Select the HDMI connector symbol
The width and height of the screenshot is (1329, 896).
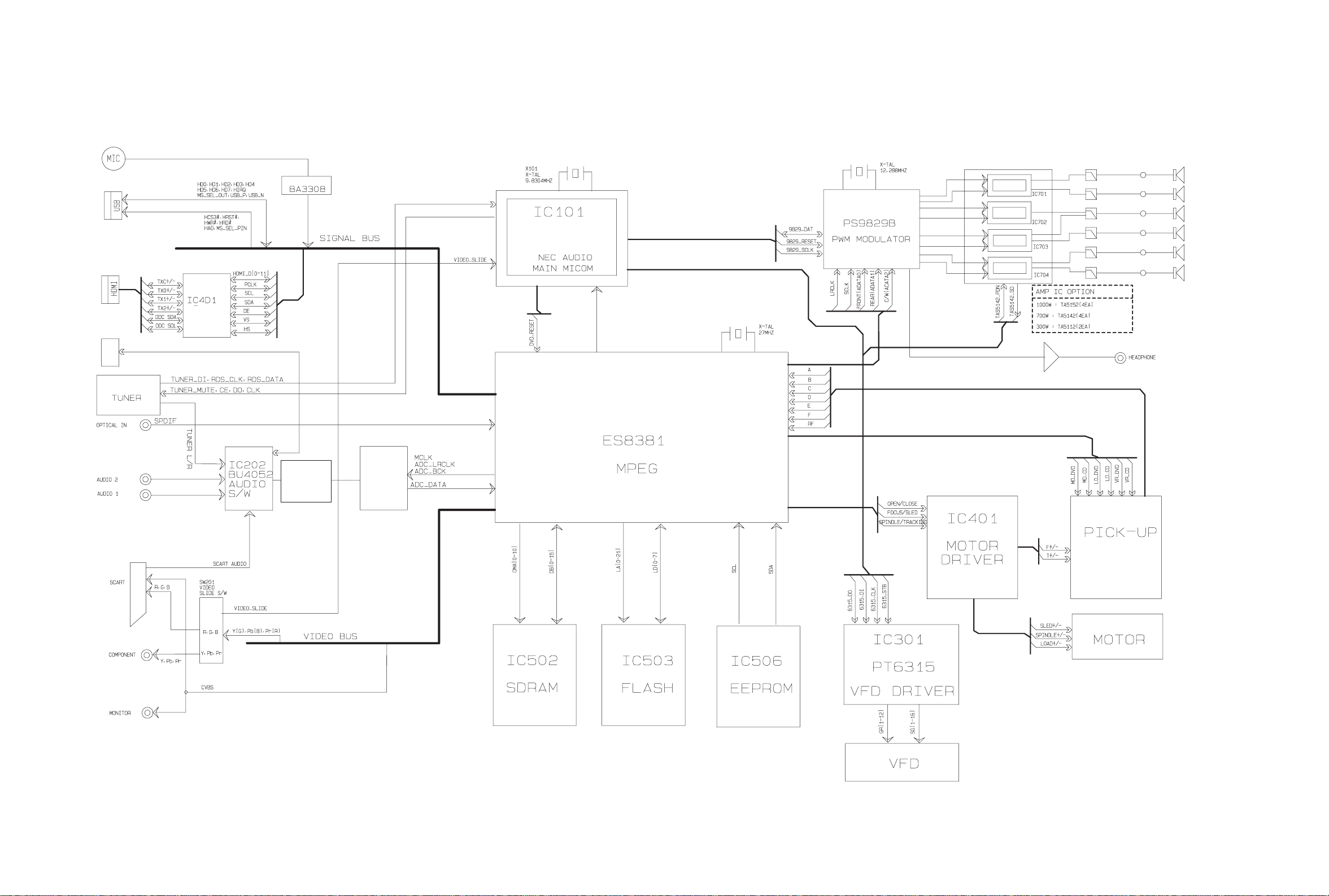(x=110, y=289)
